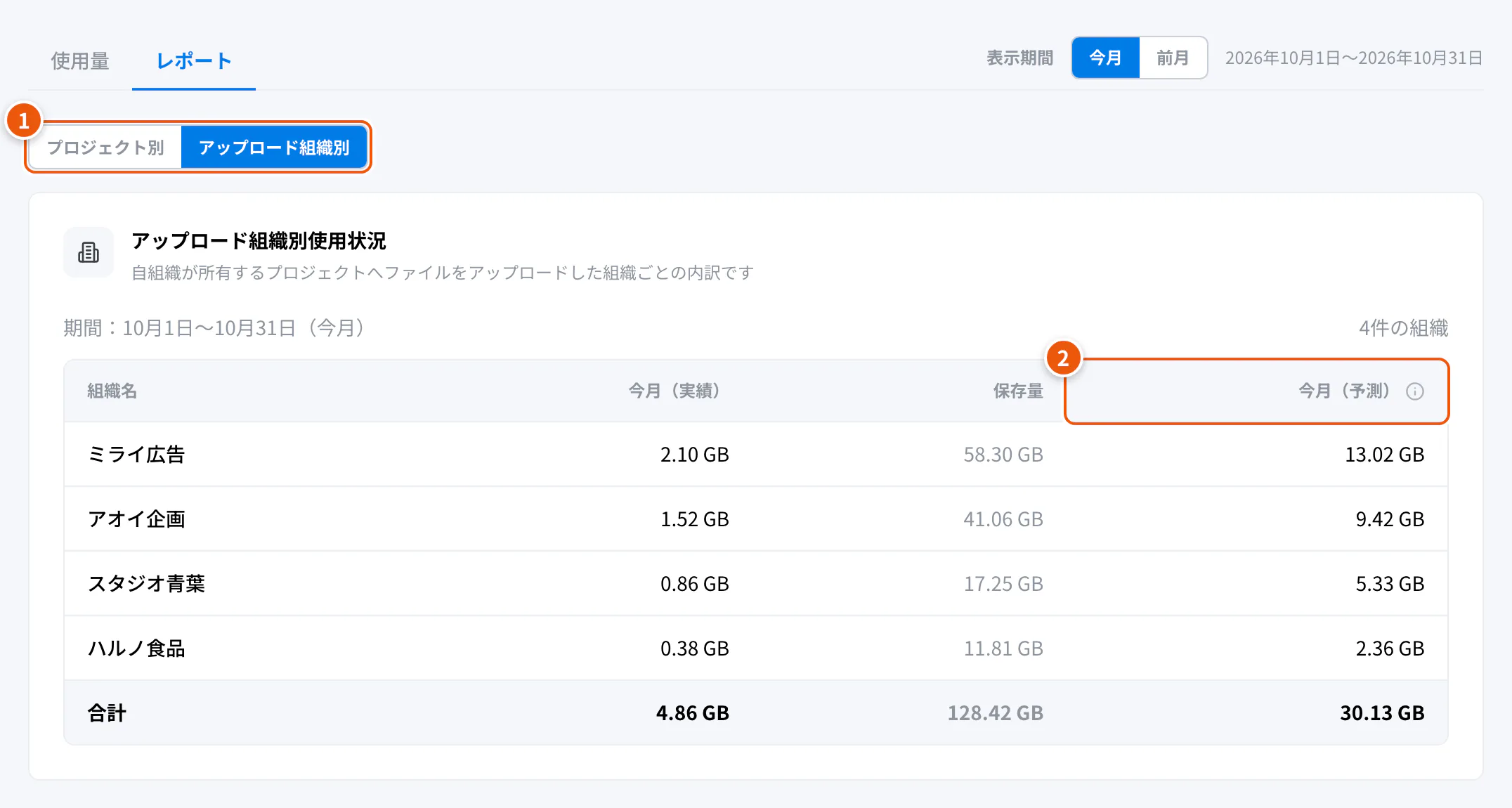Click the 5.33 GB forecast value
Image resolution: width=1512 pixels, height=808 pixels.
[x=1390, y=584]
